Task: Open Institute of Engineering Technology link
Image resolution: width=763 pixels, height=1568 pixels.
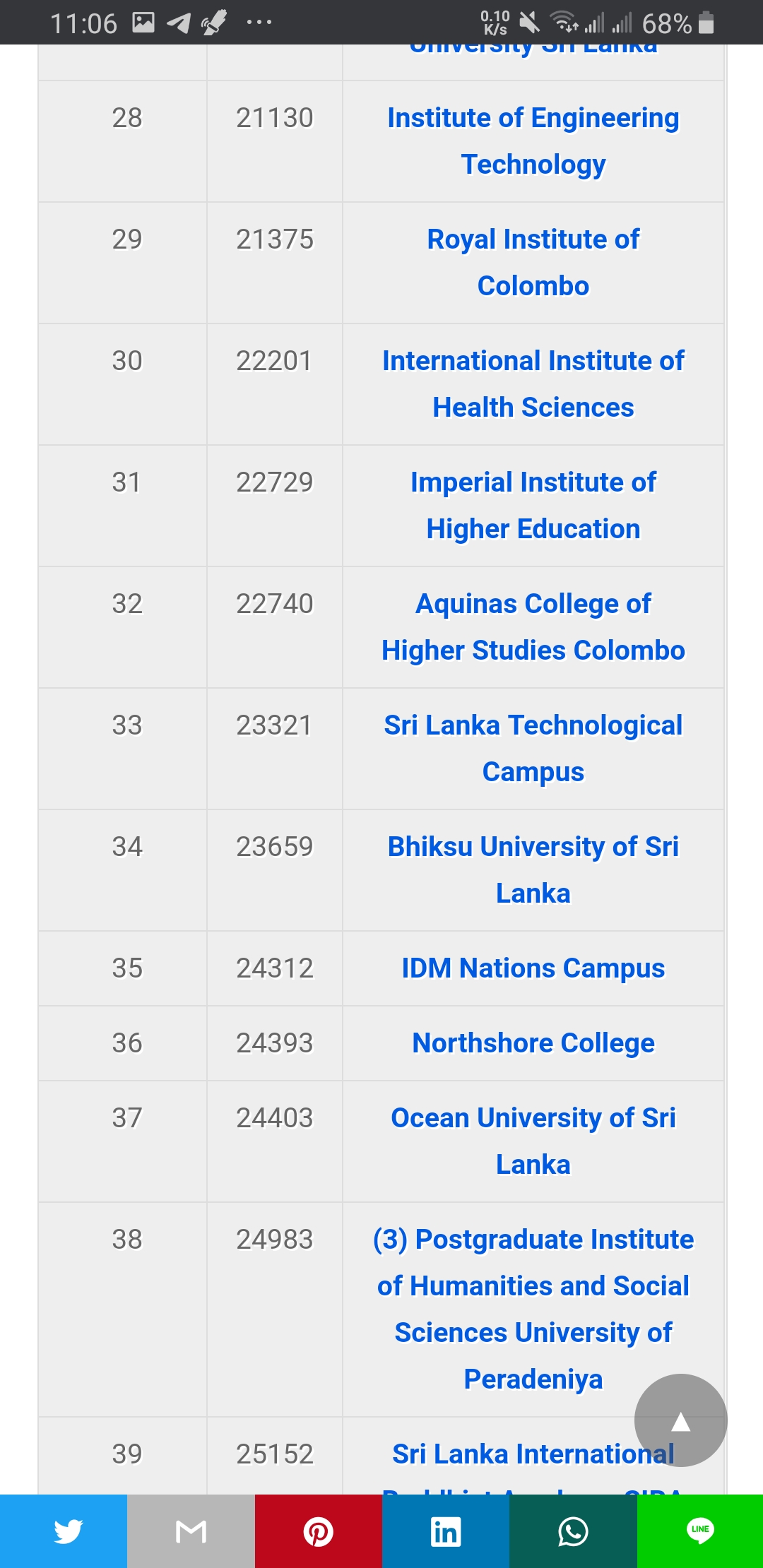Action: pyautogui.click(x=533, y=141)
